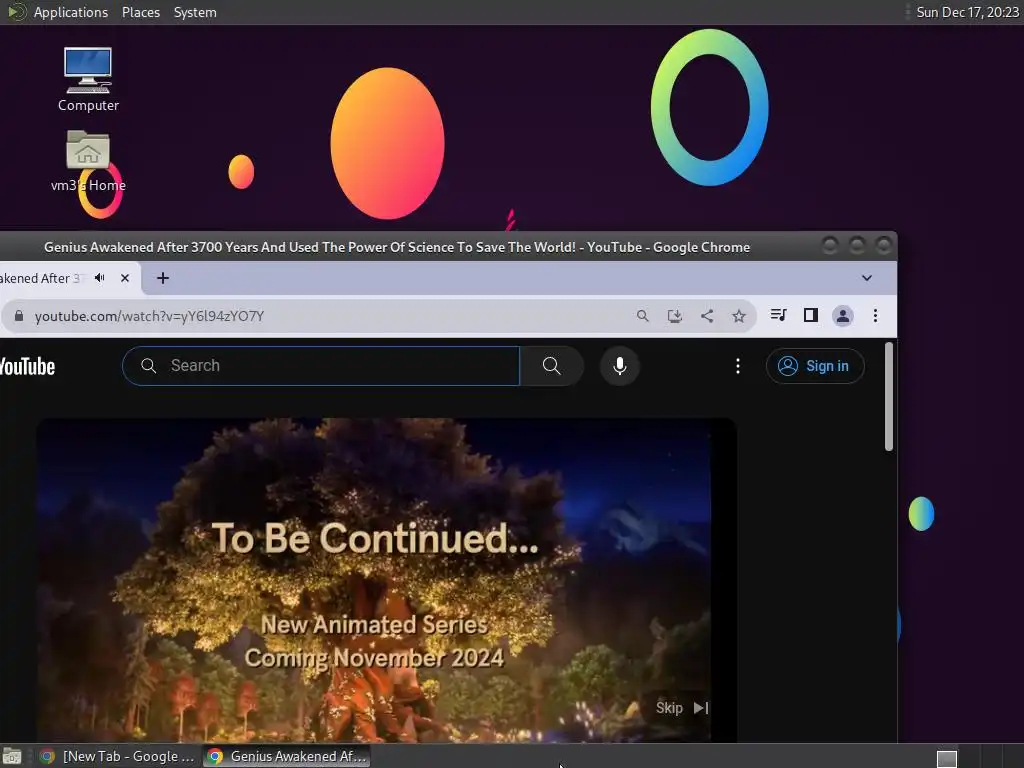Screen dimensions: 1024x768
Task: Open a new tab with the plus button
Action: pos(163,278)
